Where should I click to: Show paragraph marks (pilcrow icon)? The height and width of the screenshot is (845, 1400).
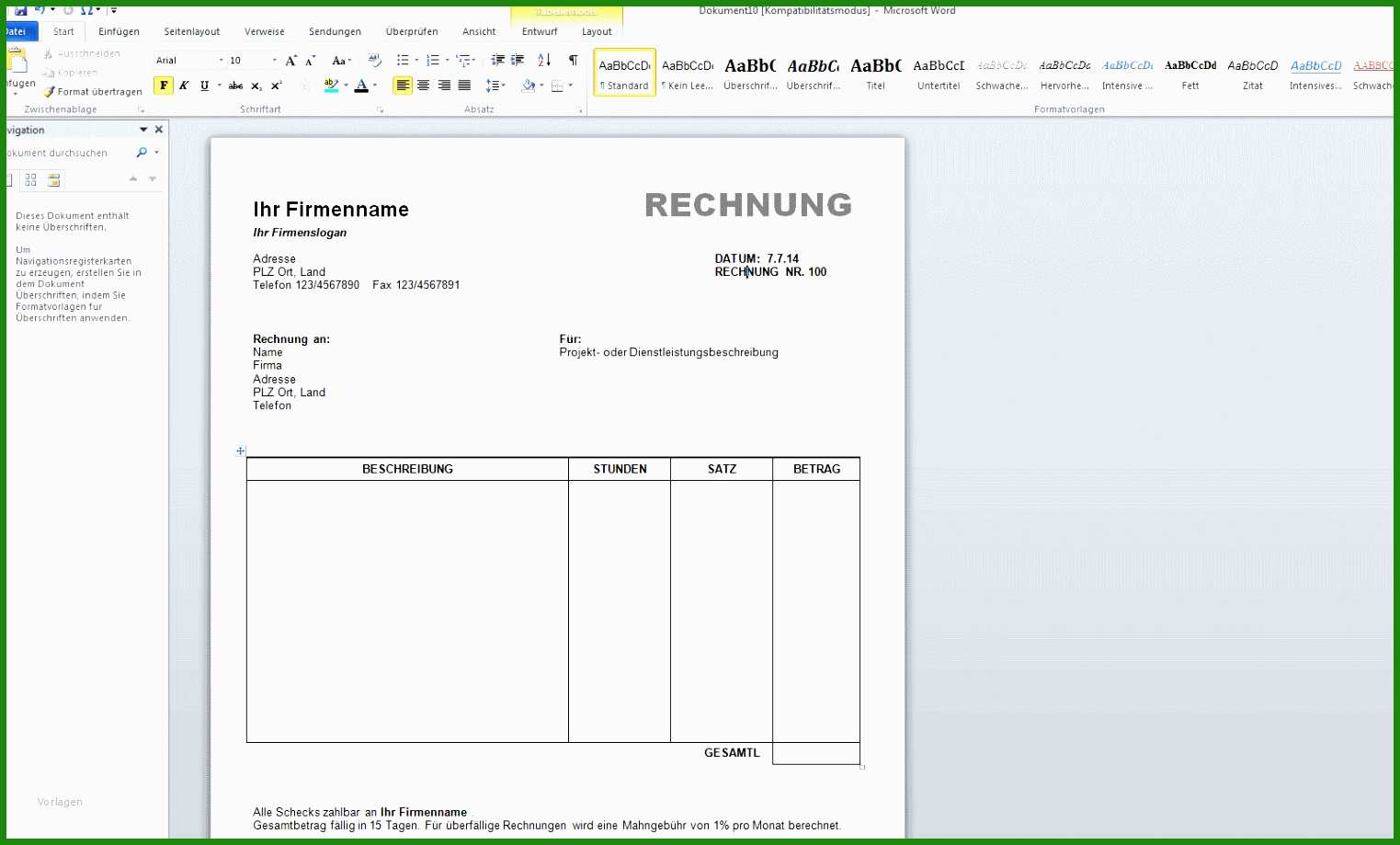click(573, 61)
